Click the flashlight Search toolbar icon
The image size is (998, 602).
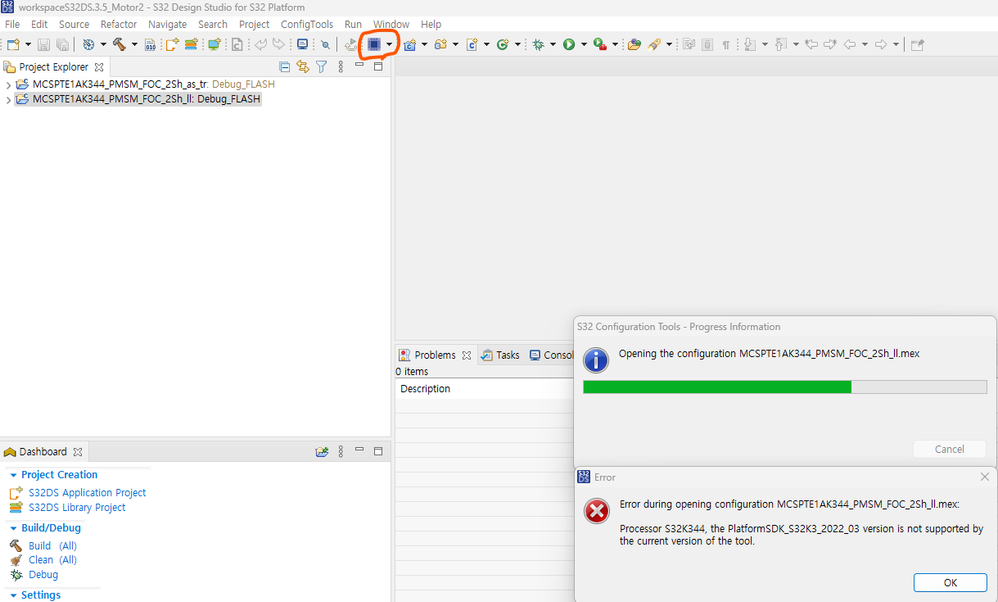654,45
